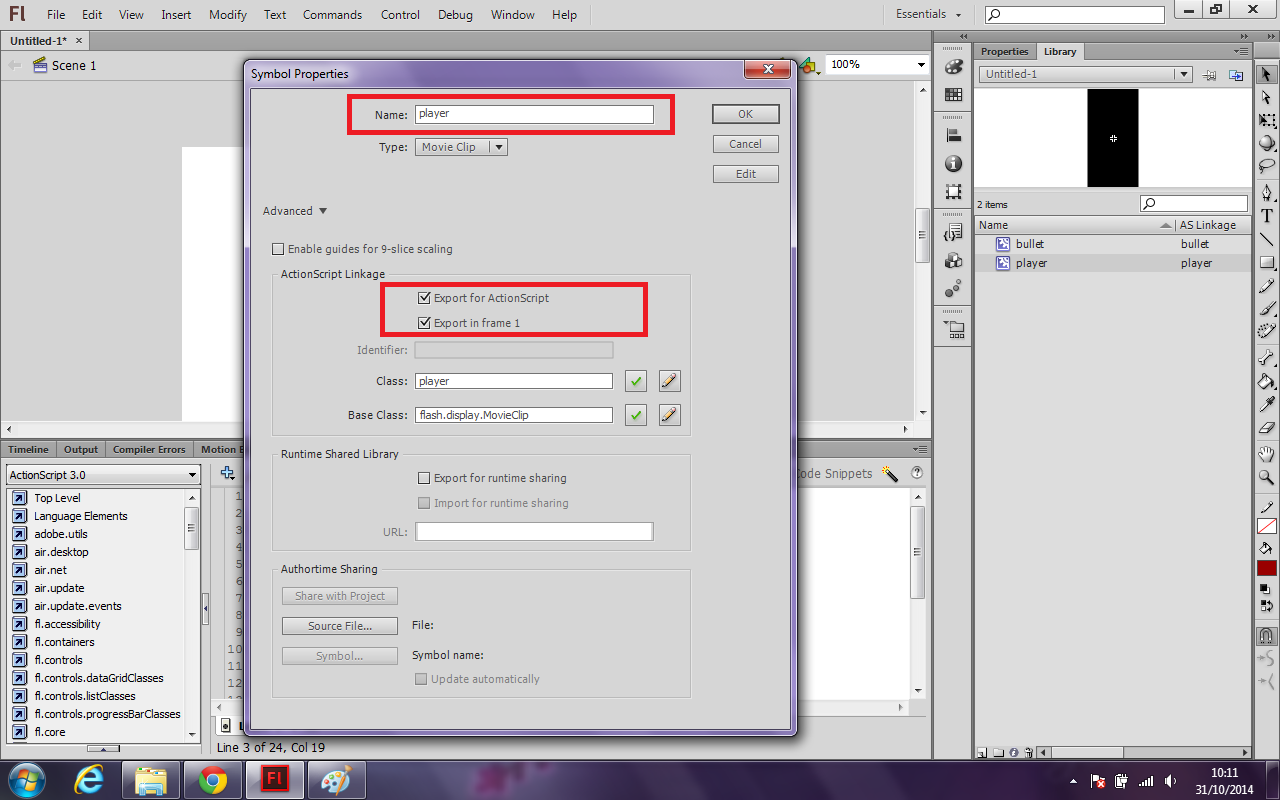Screen dimensions: 1280x800
Task: Uncheck Export in frame 1
Action: click(x=425, y=322)
